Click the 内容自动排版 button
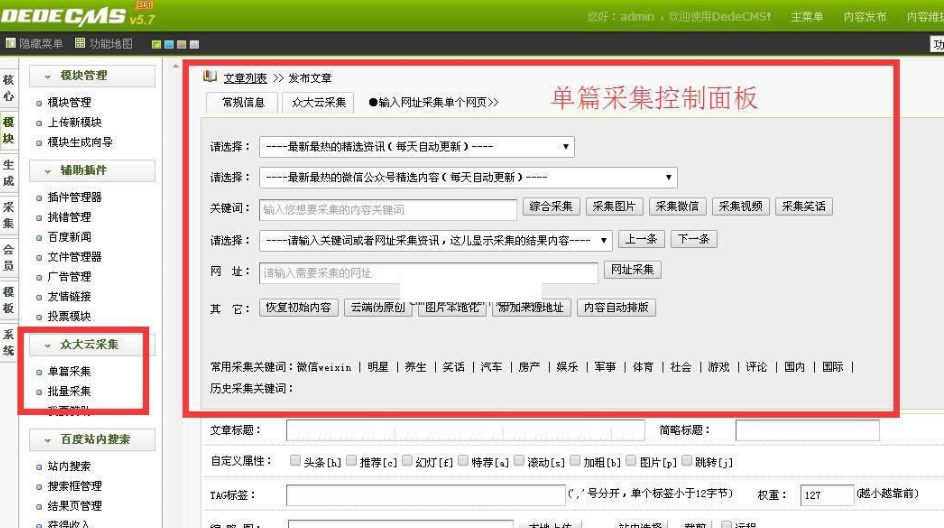944x528 pixels. 616,308
